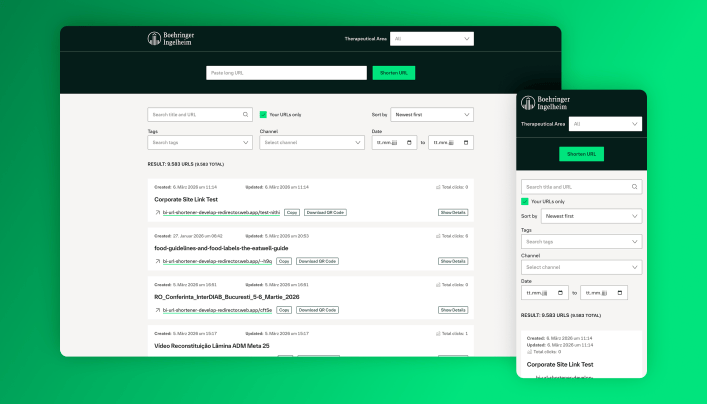Show Details for RO_Conferinta entry
Image resolution: width=707 pixels, height=404 pixels.
453,310
